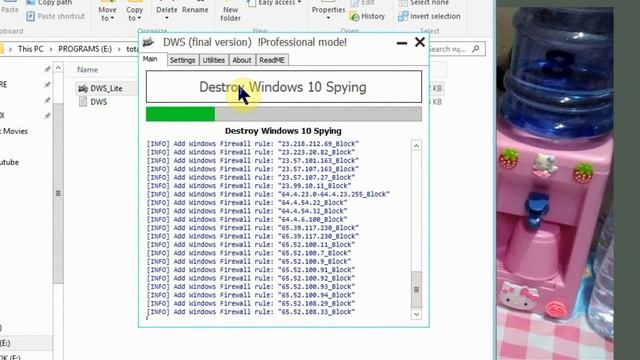This screenshot has width=640, height=360.
Task: Click the Name column header
Action: pos(88,70)
